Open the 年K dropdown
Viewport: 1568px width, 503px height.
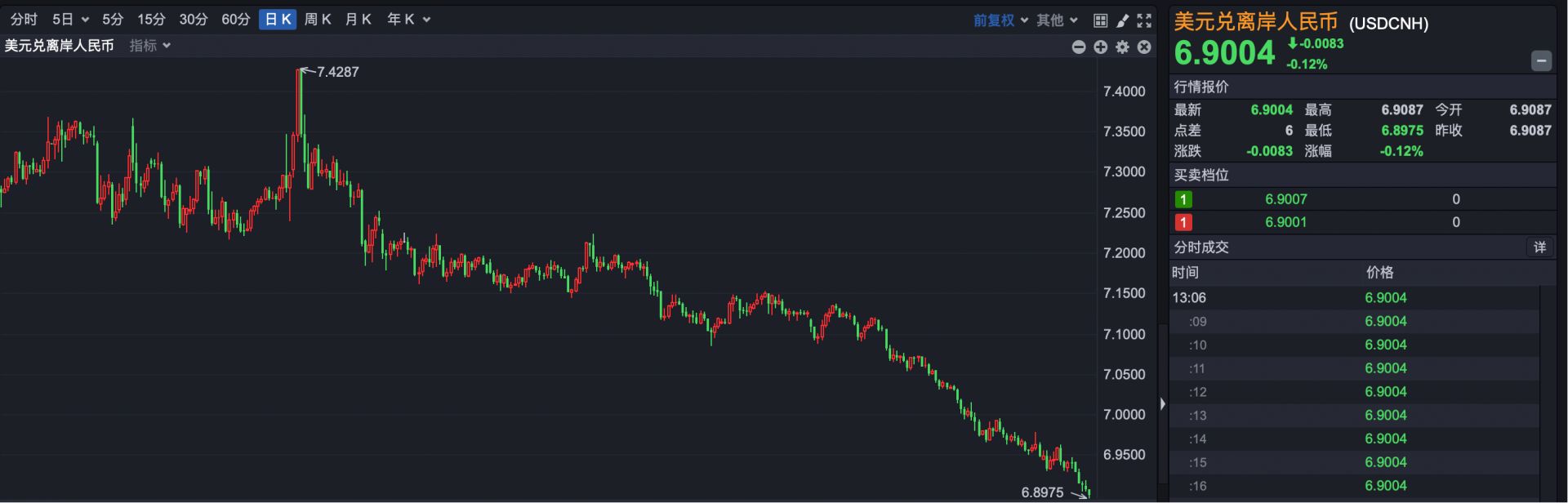click(408, 20)
